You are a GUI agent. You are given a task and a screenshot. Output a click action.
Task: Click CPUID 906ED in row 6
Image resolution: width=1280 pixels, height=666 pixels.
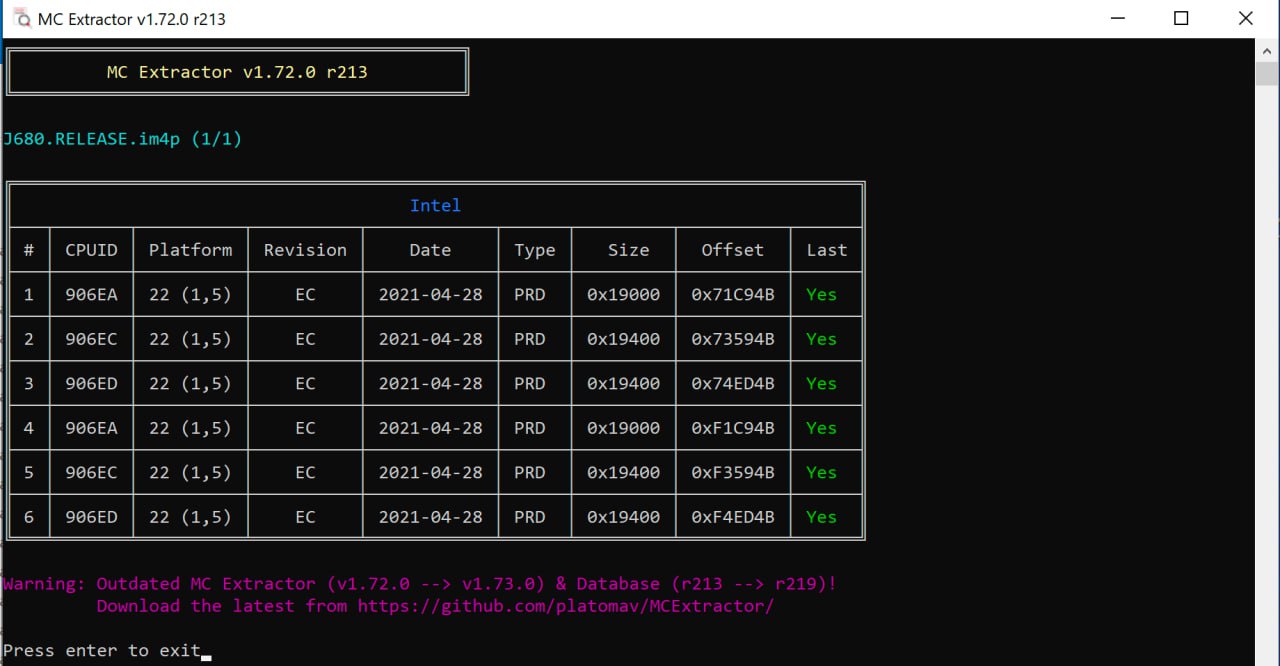[91, 517]
